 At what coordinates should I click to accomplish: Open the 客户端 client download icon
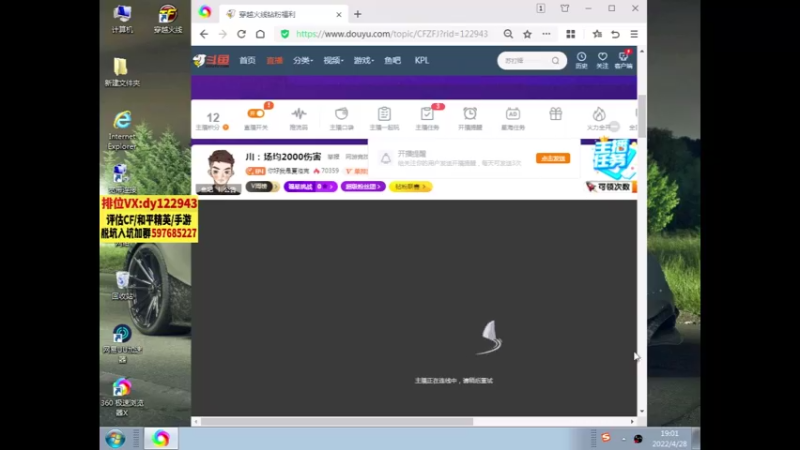tap(623, 60)
